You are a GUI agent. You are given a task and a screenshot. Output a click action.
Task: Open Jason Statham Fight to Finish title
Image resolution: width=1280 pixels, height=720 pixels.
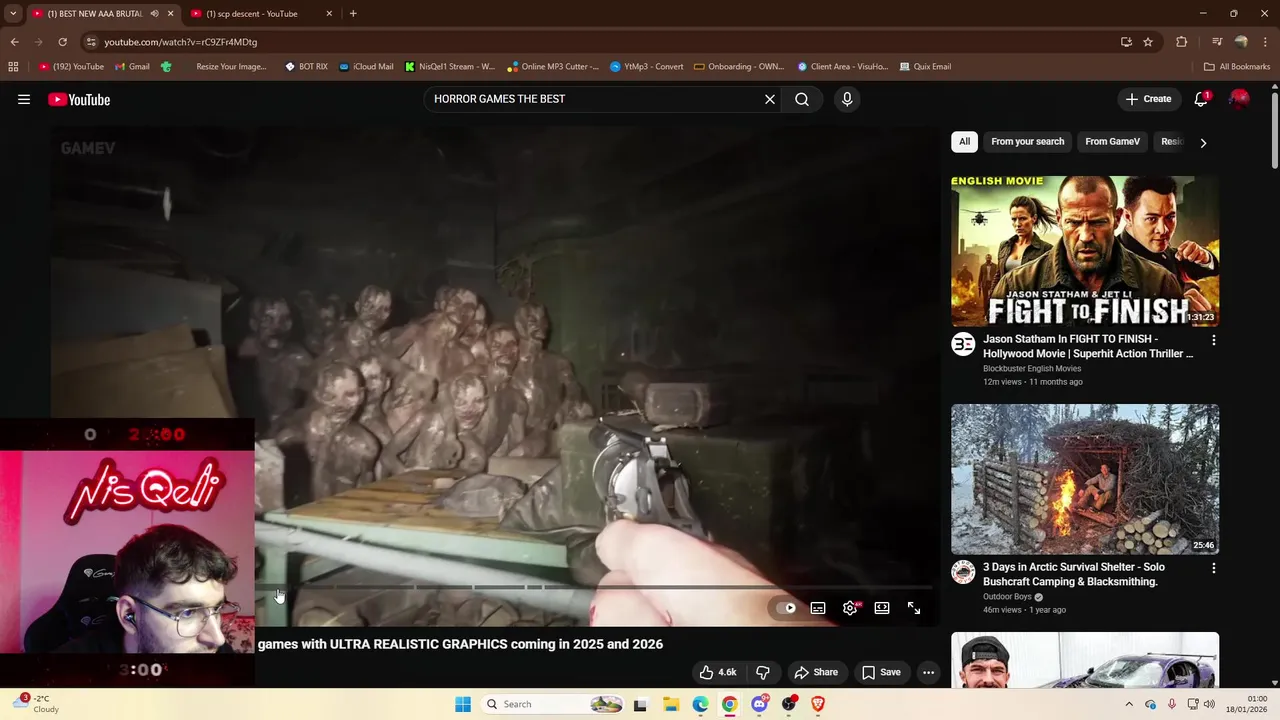tap(1088, 346)
